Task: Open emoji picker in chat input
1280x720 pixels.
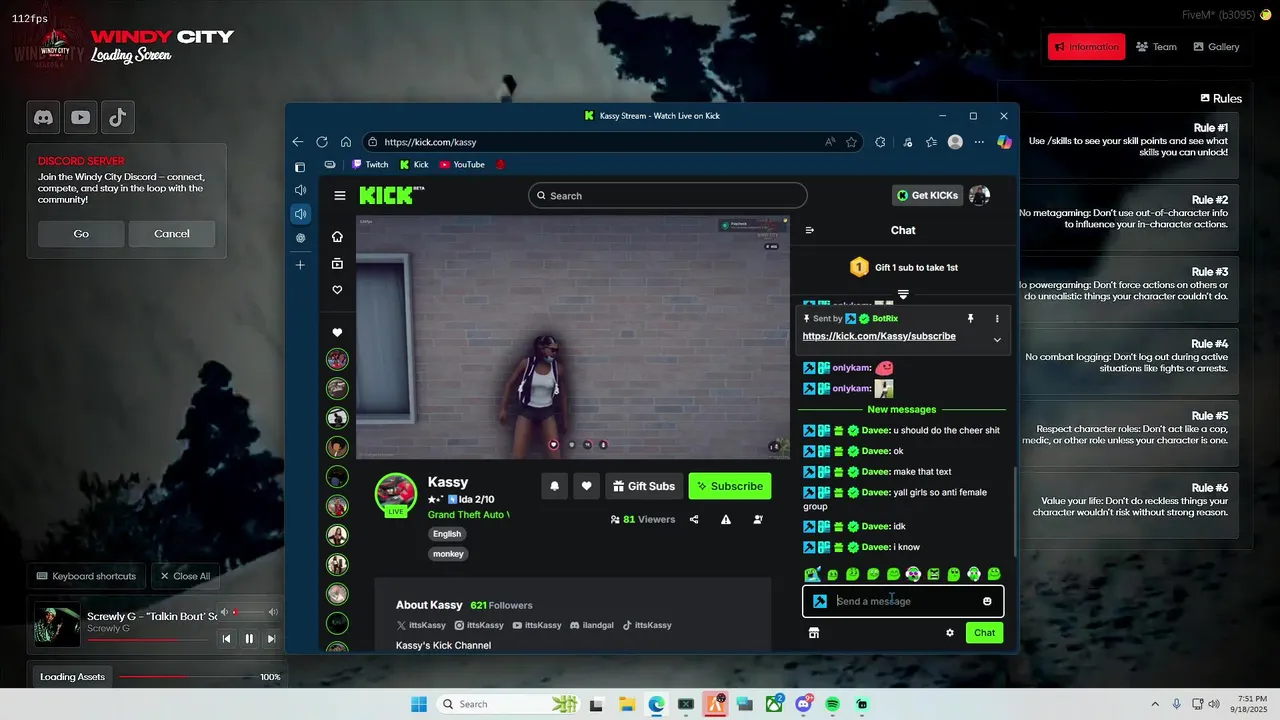Action: click(987, 602)
